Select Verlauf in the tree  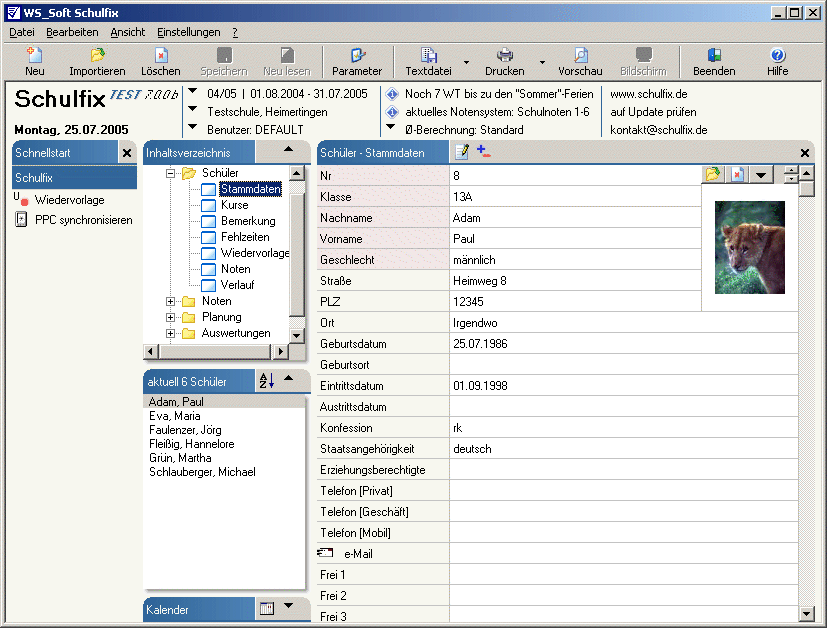point(237,285)
